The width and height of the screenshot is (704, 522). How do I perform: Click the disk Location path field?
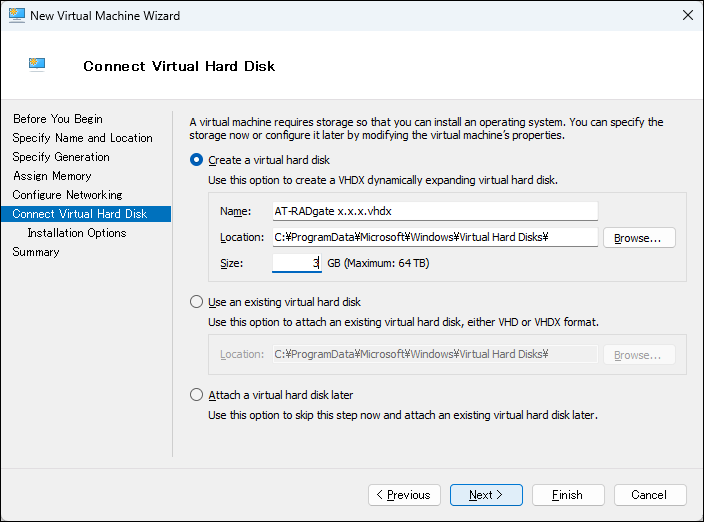[434, 237]
